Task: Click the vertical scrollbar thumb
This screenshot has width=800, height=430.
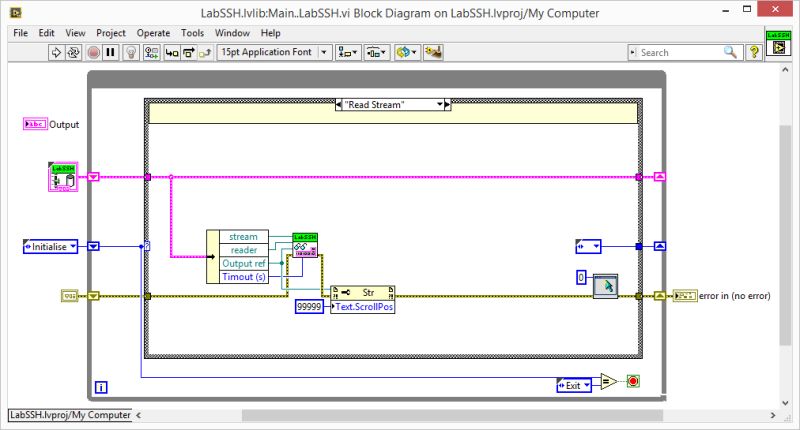Action: coord(785,236)
